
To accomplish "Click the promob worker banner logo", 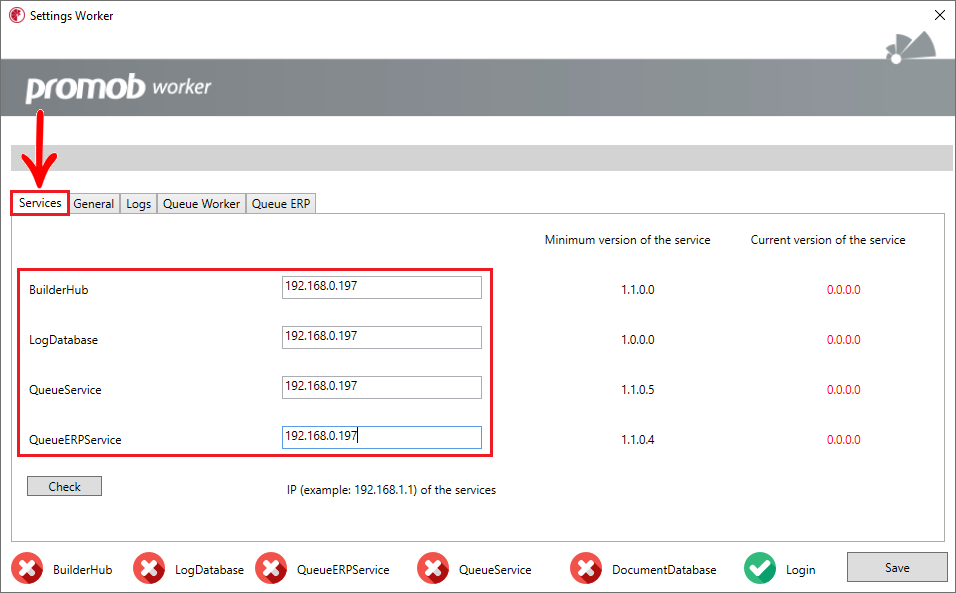I will click(118, 88).
